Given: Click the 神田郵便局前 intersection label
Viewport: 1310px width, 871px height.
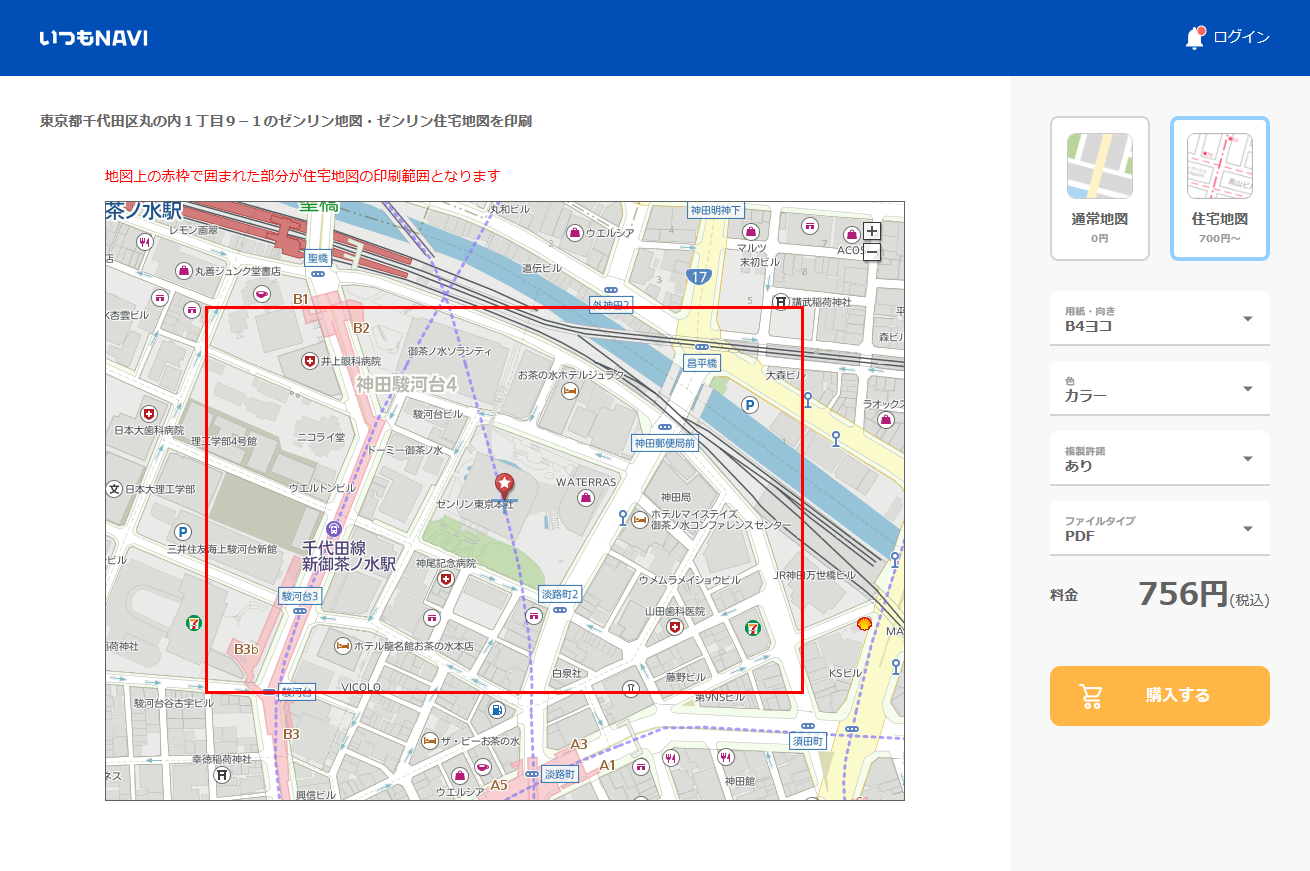Looking at the screenshot, I should pyautogui.click(x=665, y=442).
